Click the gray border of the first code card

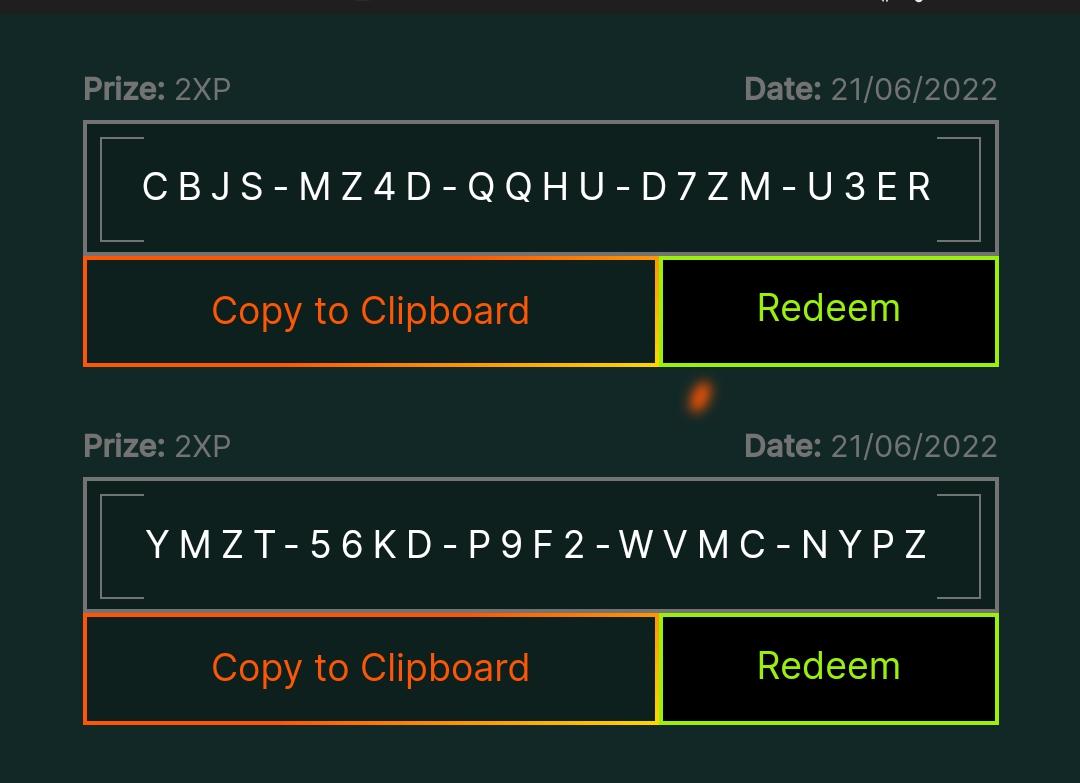point(540,122)
